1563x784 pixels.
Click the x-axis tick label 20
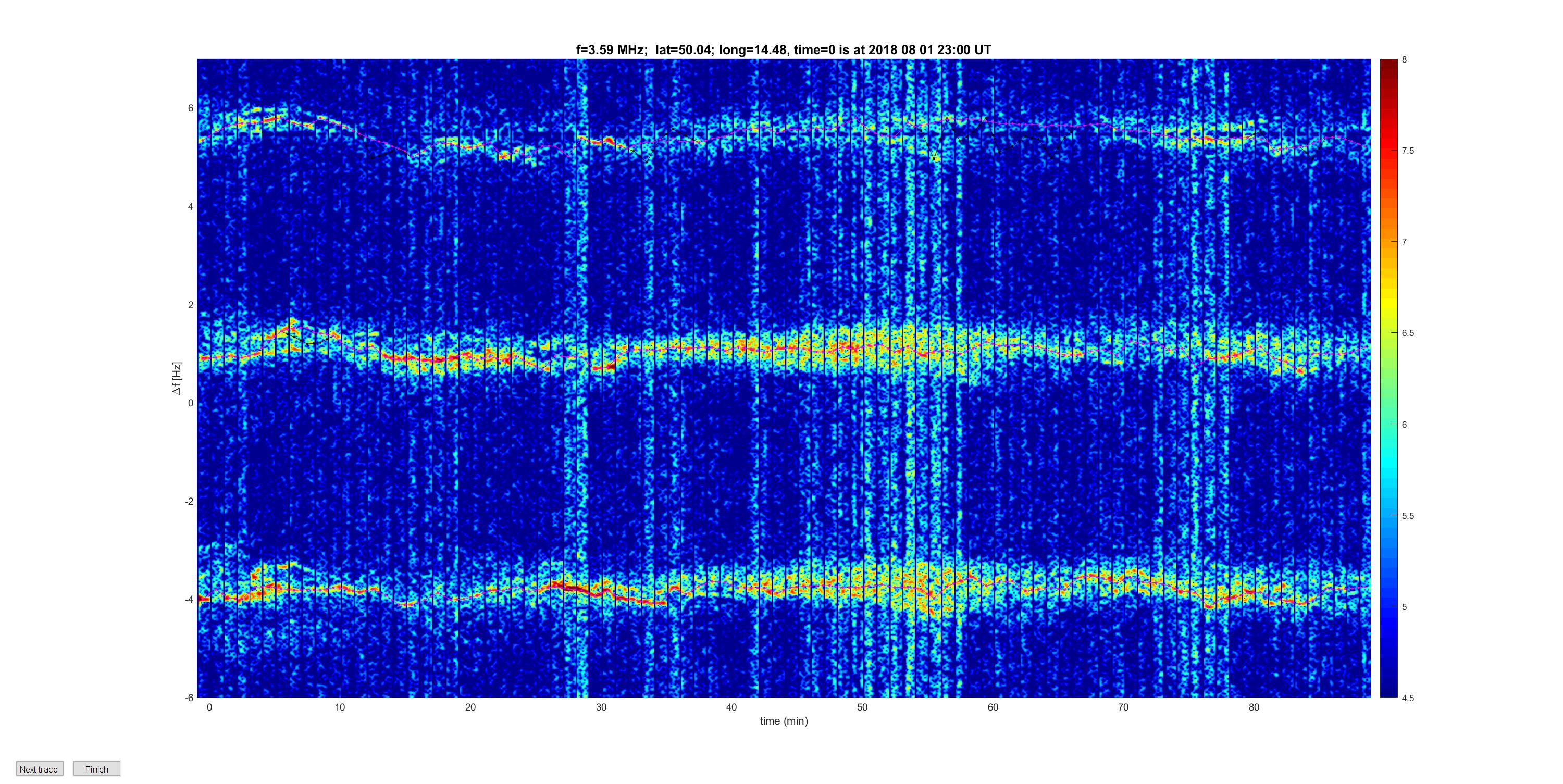click(x=470, y=707)
